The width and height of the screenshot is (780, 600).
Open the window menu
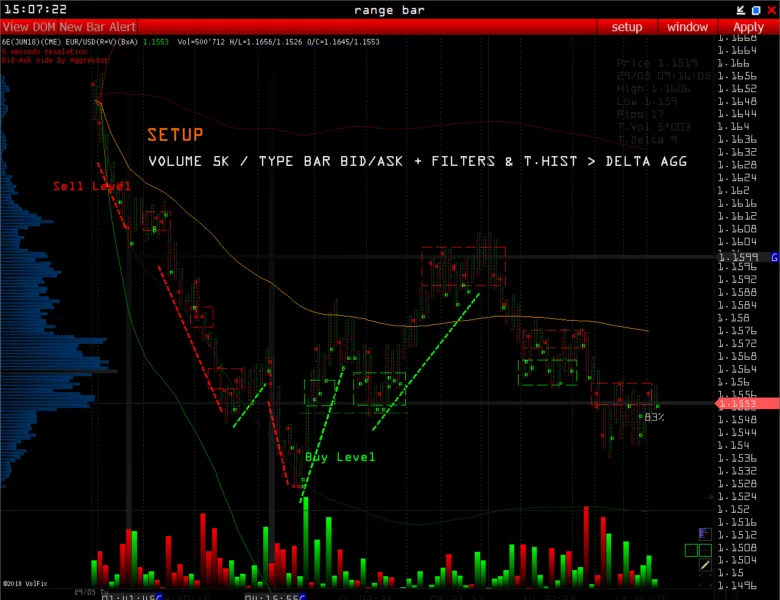[x=687, y=27]
